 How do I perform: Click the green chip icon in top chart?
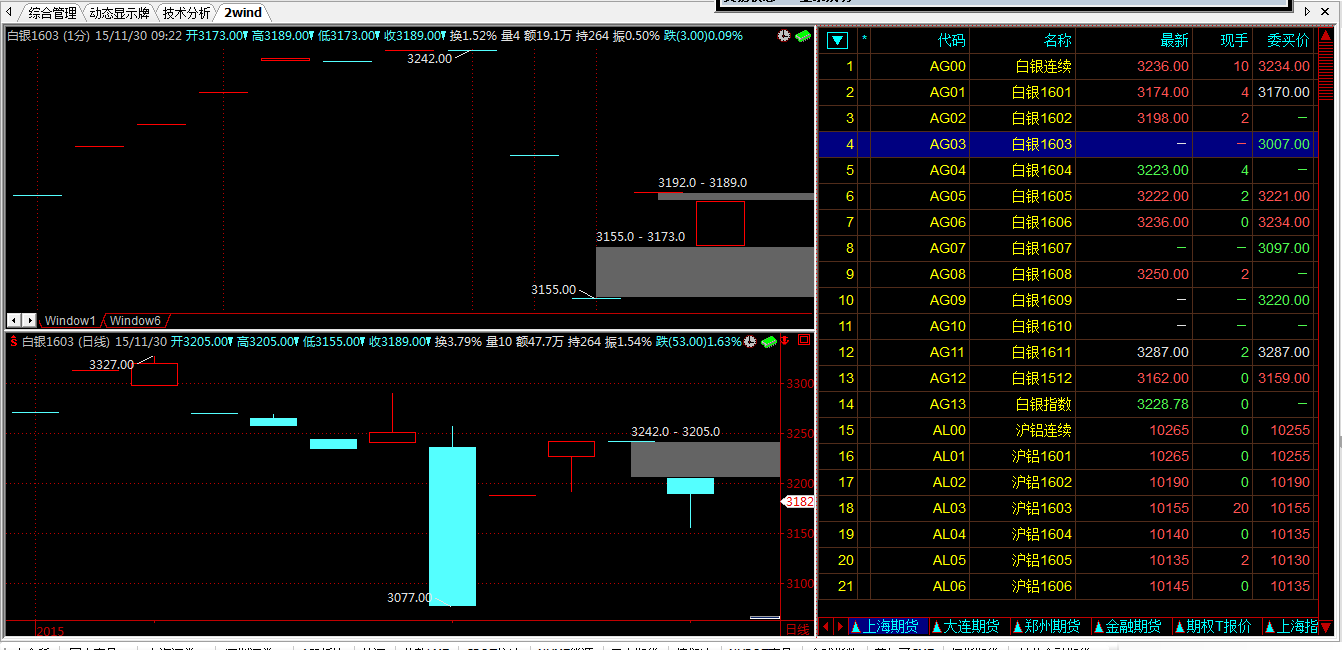point(803,36)
